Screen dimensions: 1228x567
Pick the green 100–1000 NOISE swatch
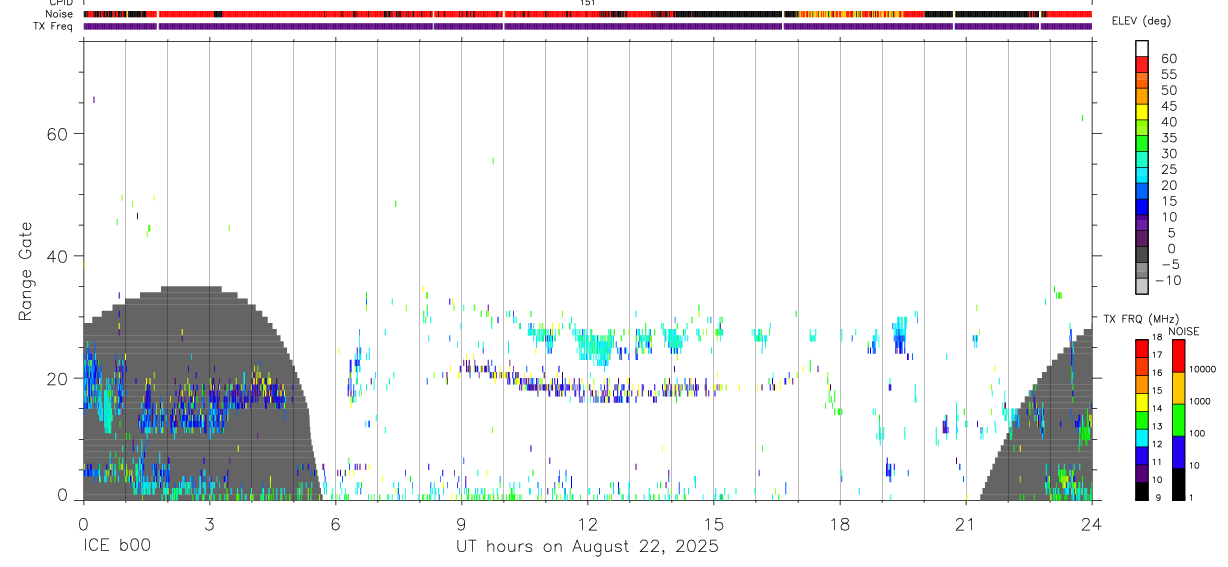coord(1179,418)
